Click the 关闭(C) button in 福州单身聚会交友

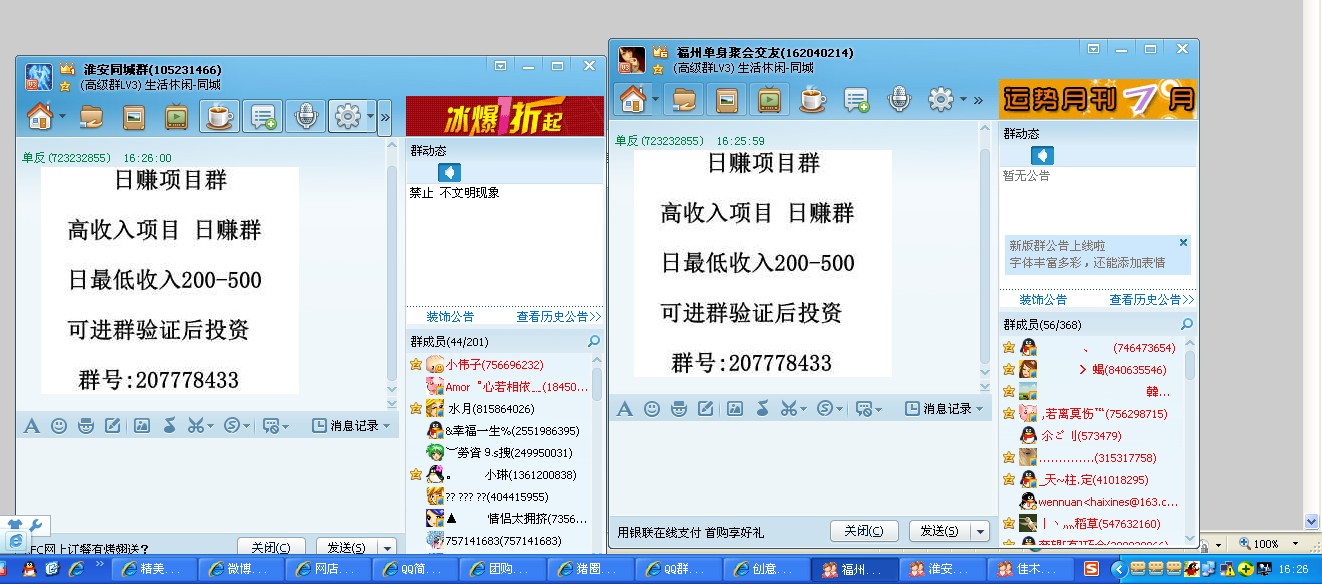point(863,532)
